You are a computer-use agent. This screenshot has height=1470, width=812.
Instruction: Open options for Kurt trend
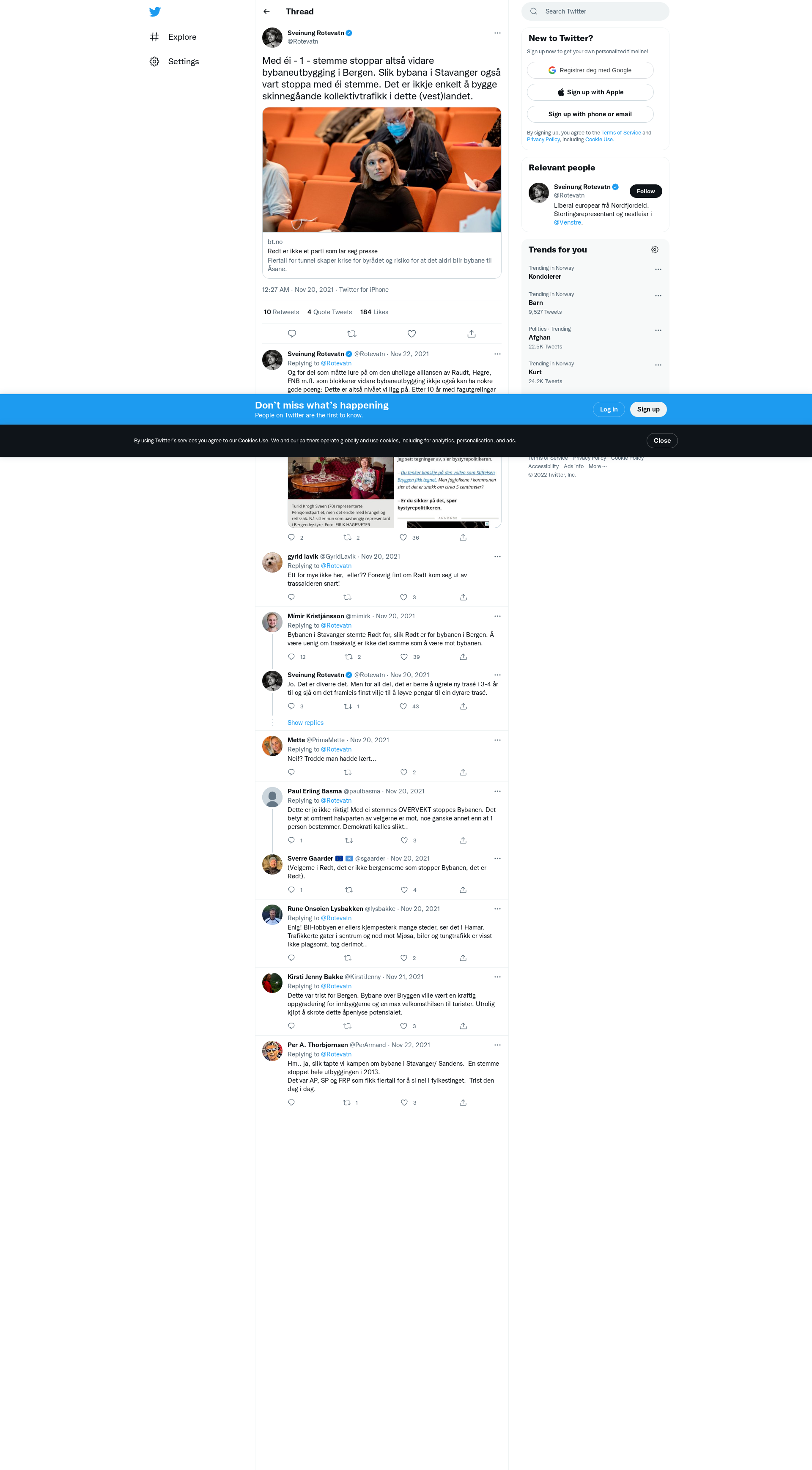pyautogui.click(x=658, y=365)
